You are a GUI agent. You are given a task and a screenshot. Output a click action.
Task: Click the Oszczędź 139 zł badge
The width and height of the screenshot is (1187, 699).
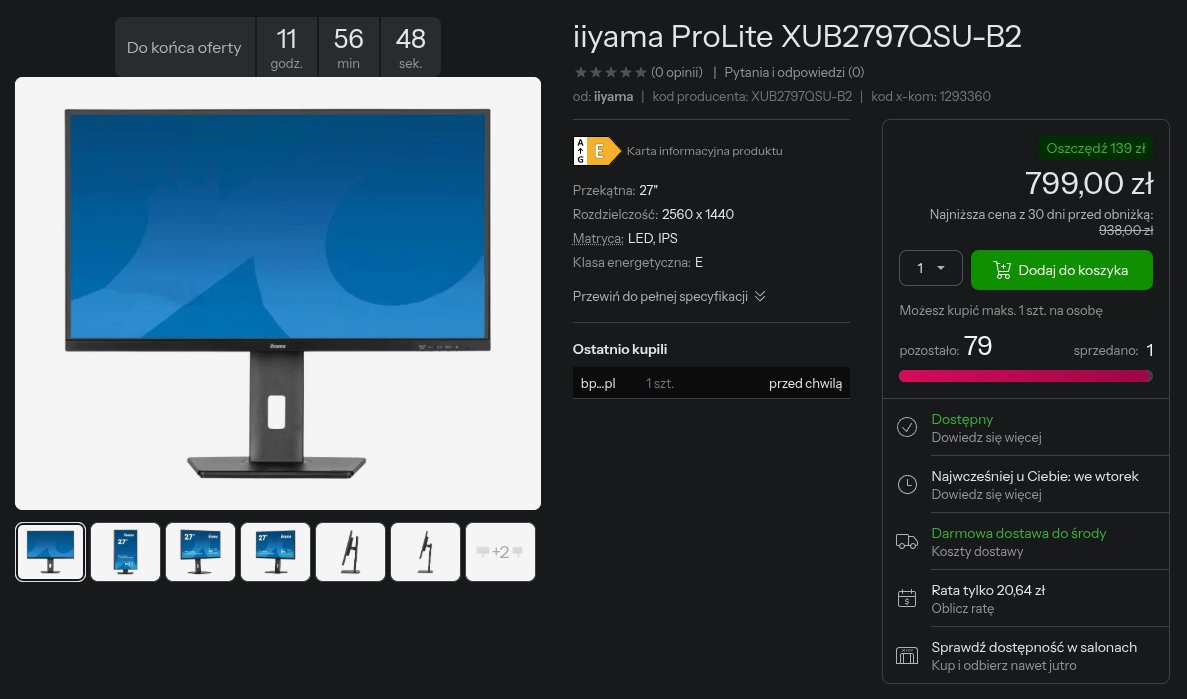1095,148
